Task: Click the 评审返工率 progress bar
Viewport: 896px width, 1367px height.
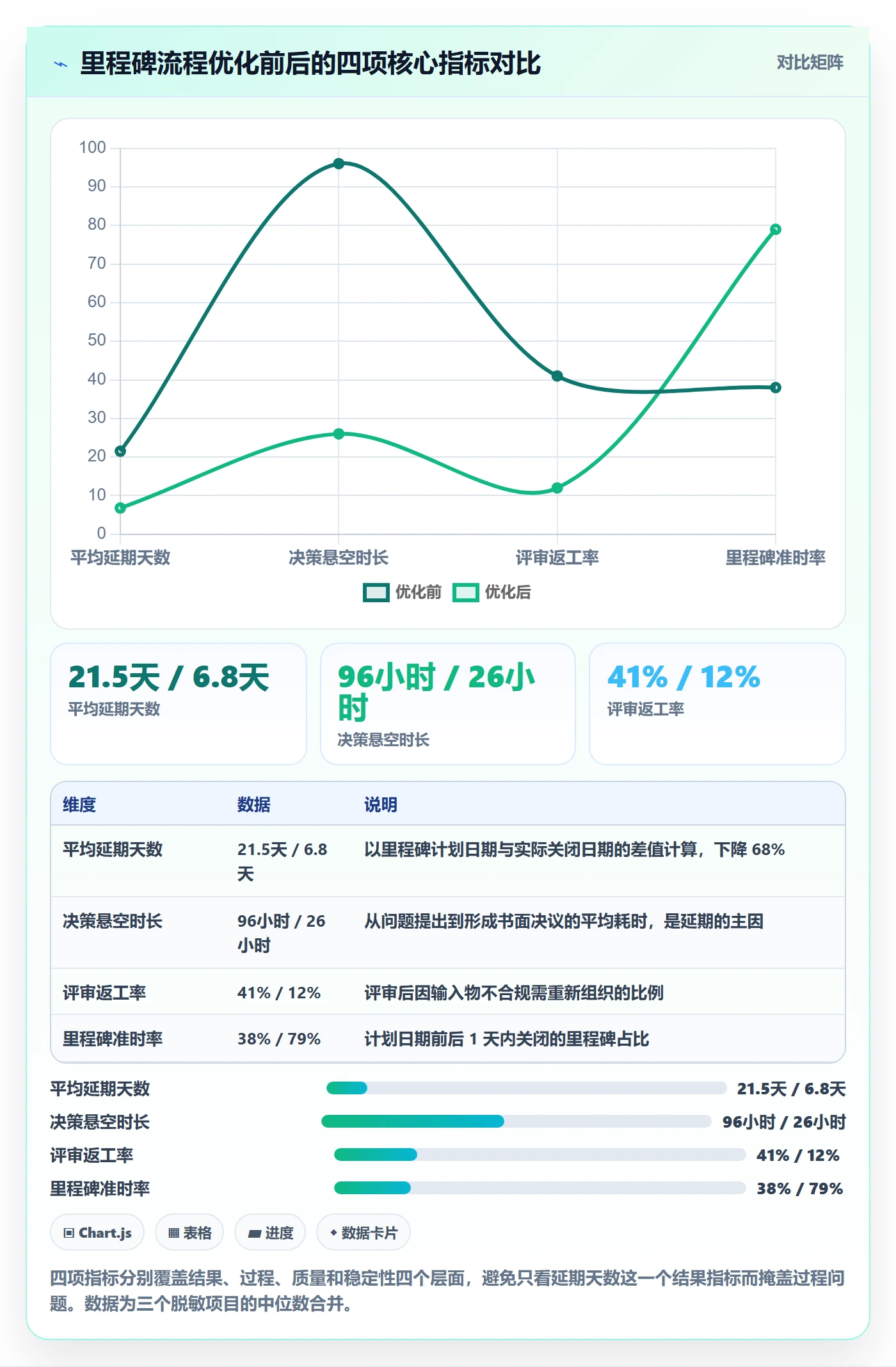Action: pyautogui.click(x=540, y=1155)
